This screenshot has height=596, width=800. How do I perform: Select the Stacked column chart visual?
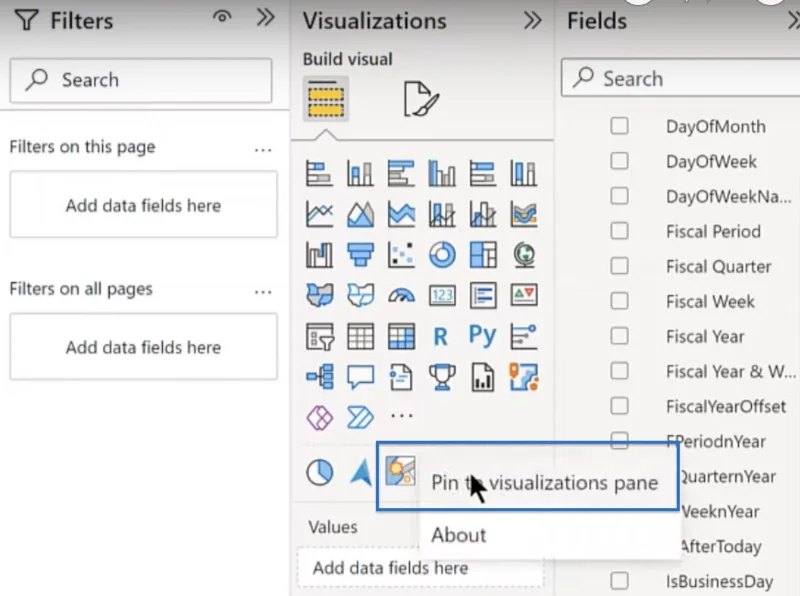coord(360,173)
